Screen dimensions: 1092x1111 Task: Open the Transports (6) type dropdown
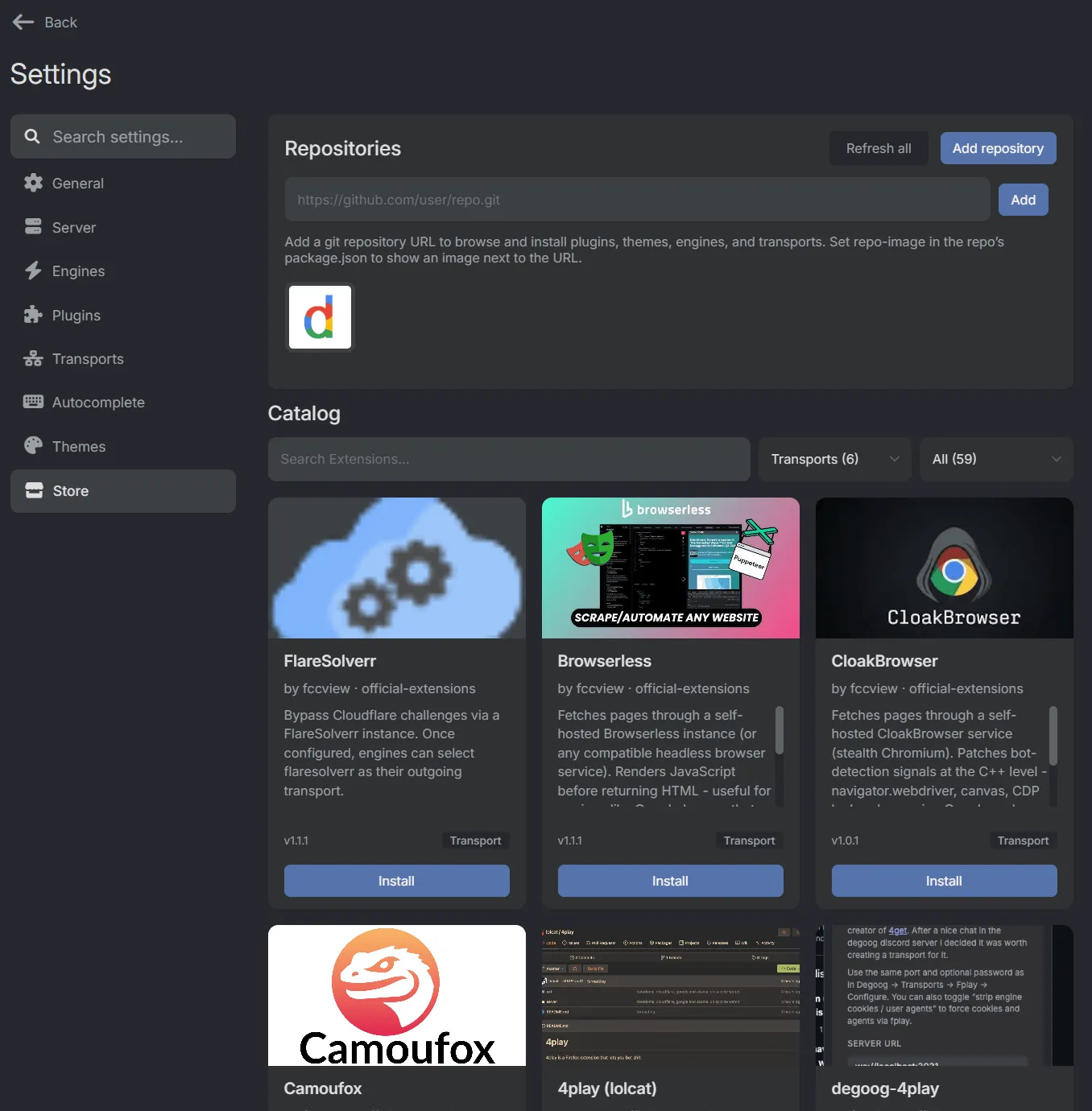pyautogui.click(x=834, y=459)
